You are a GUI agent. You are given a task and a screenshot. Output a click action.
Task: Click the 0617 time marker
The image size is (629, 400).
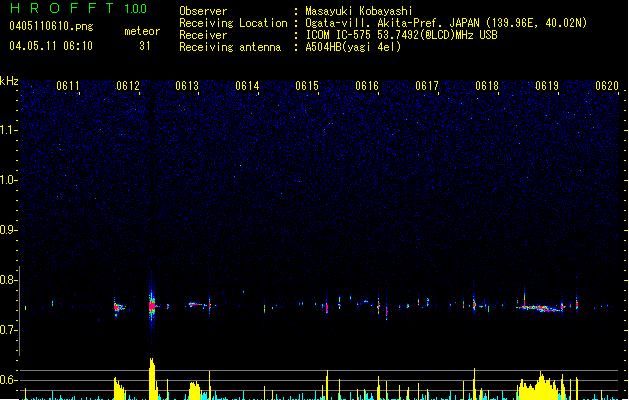pyautogui.click(x=427, y=86)
